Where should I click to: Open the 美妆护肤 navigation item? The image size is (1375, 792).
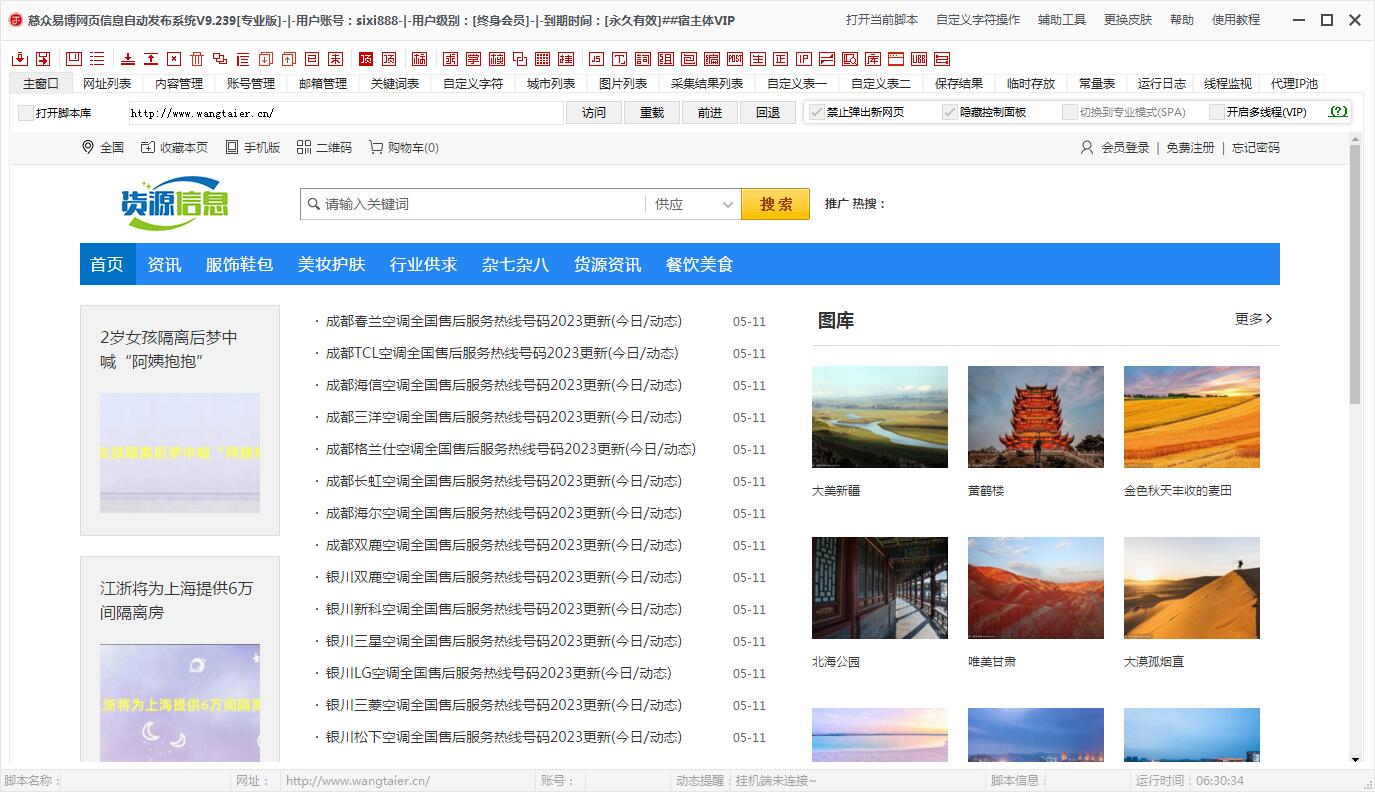[x=332, y=264]
